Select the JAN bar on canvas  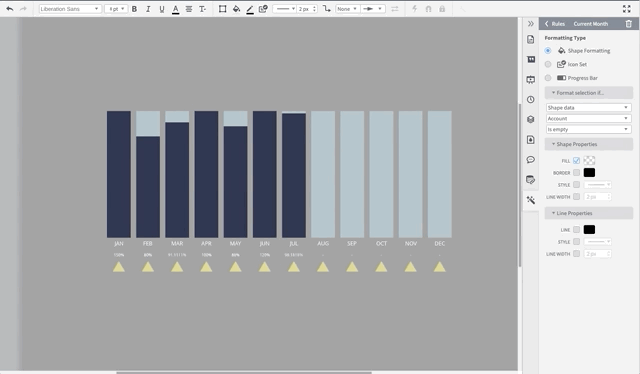tap(119, 174)
